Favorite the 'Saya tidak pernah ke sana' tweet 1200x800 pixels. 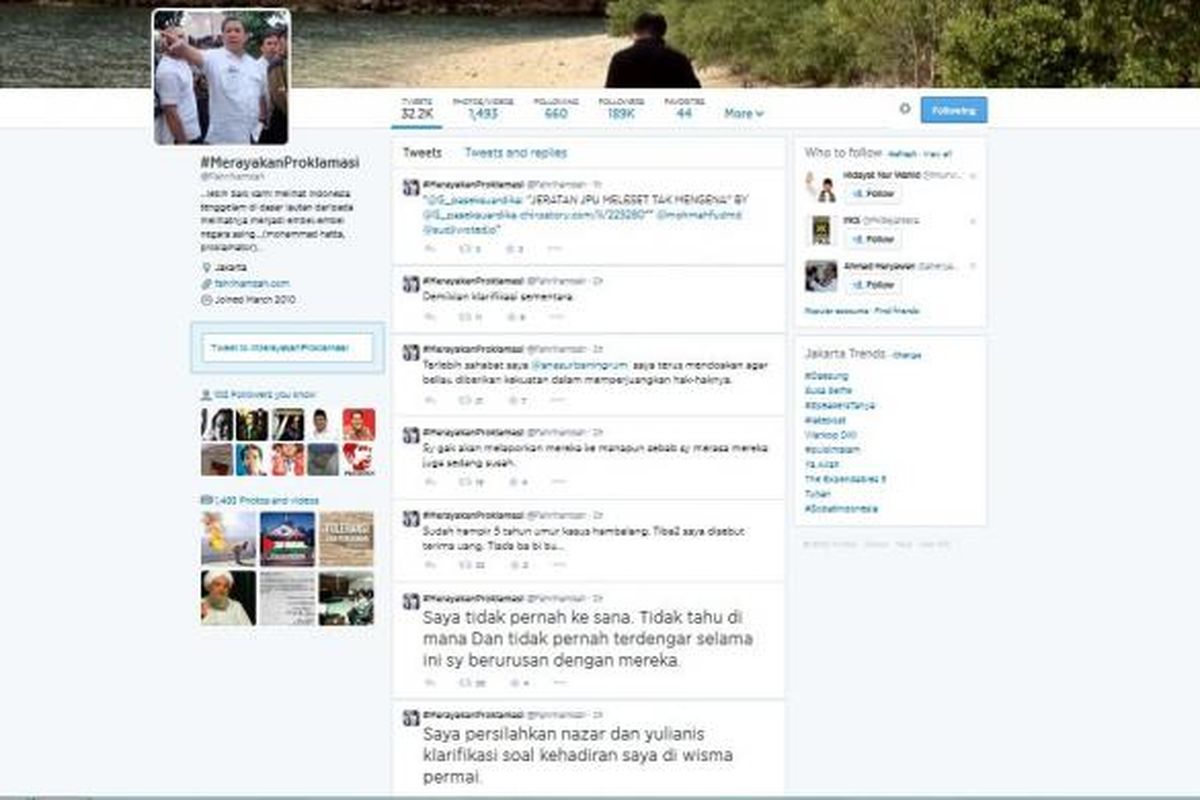512,683
